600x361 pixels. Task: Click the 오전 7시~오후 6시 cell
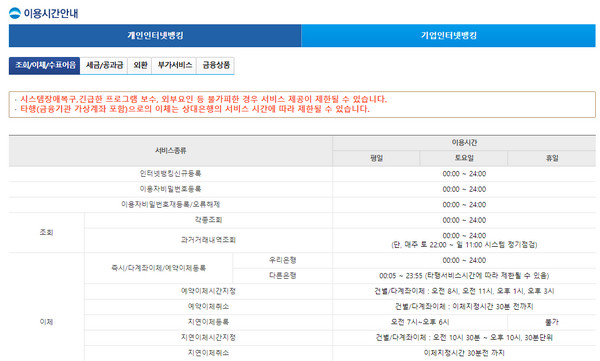click(x=420, y=322)
